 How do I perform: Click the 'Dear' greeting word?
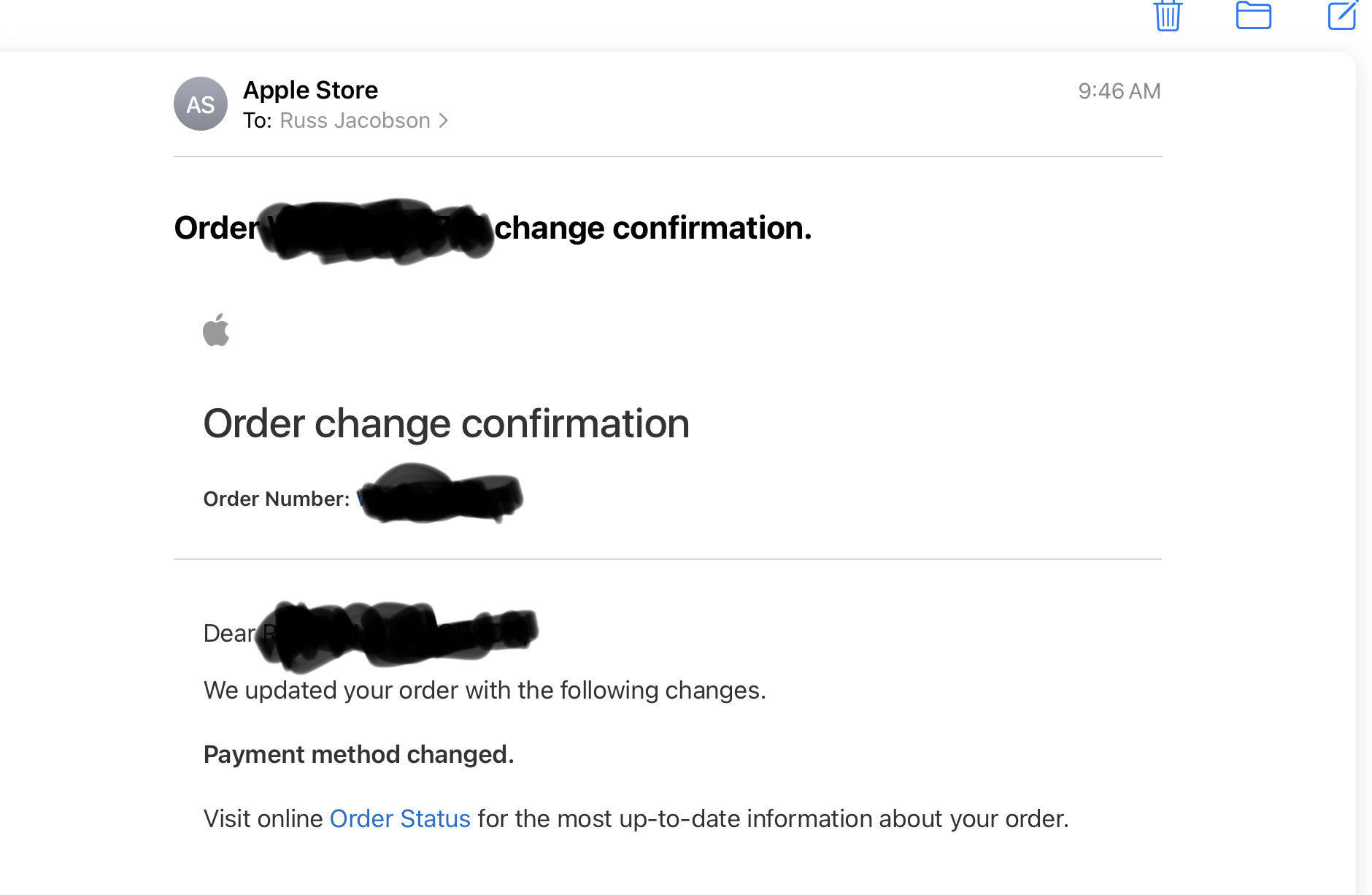point(228,634)
